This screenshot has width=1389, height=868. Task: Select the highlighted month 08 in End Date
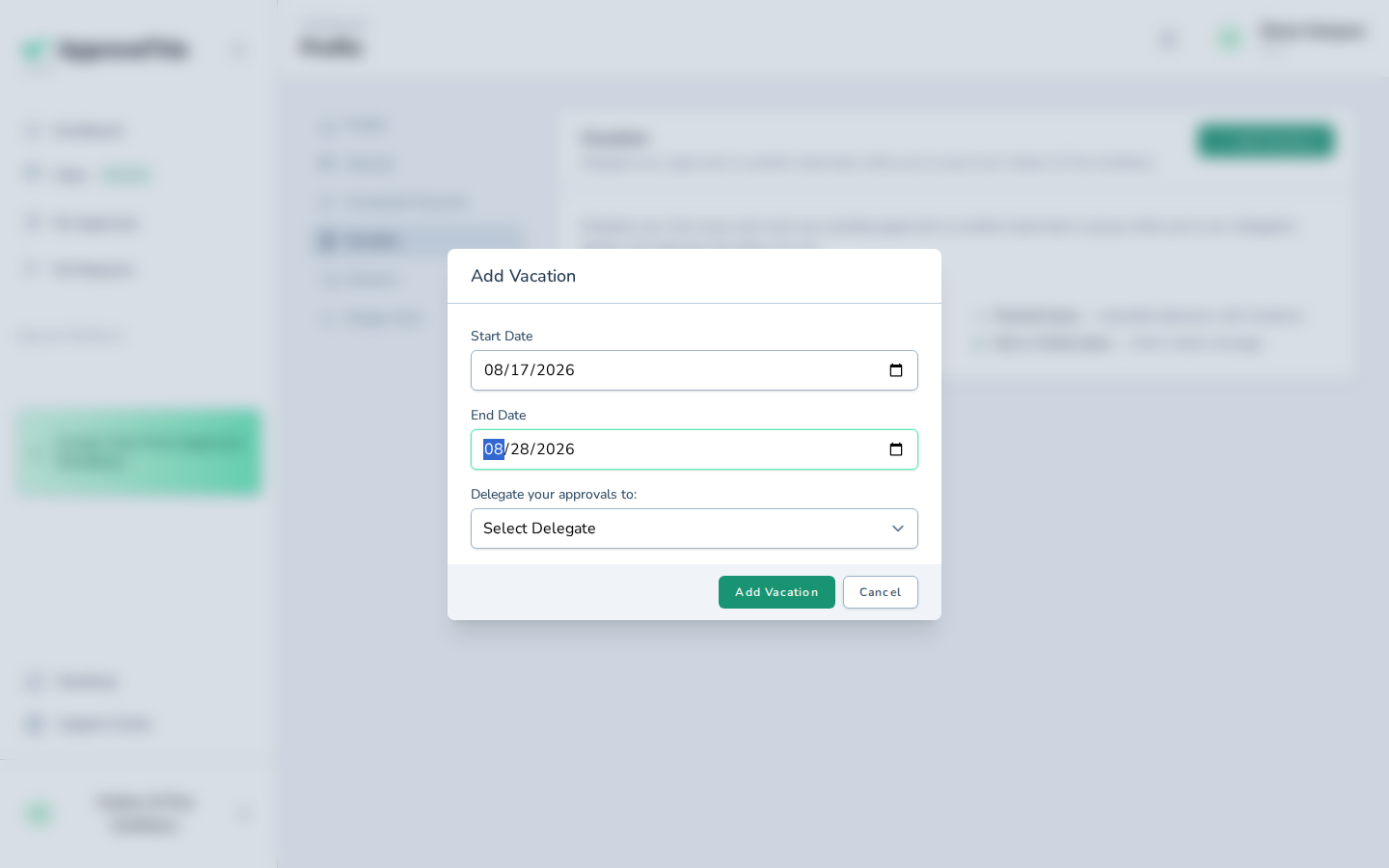(494, 449)
